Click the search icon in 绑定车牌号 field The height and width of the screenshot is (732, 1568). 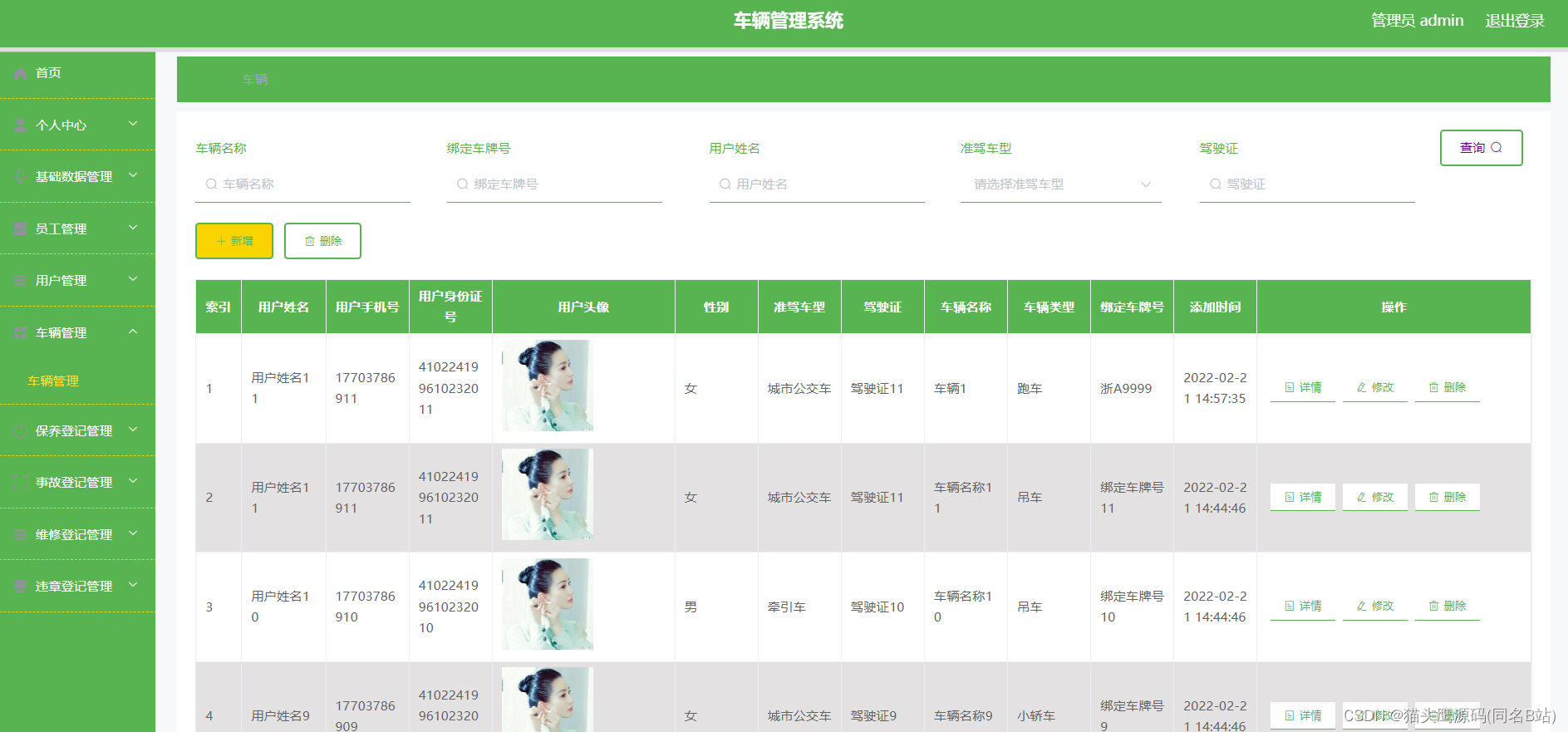pyautogui.click(x=463, y=184)
